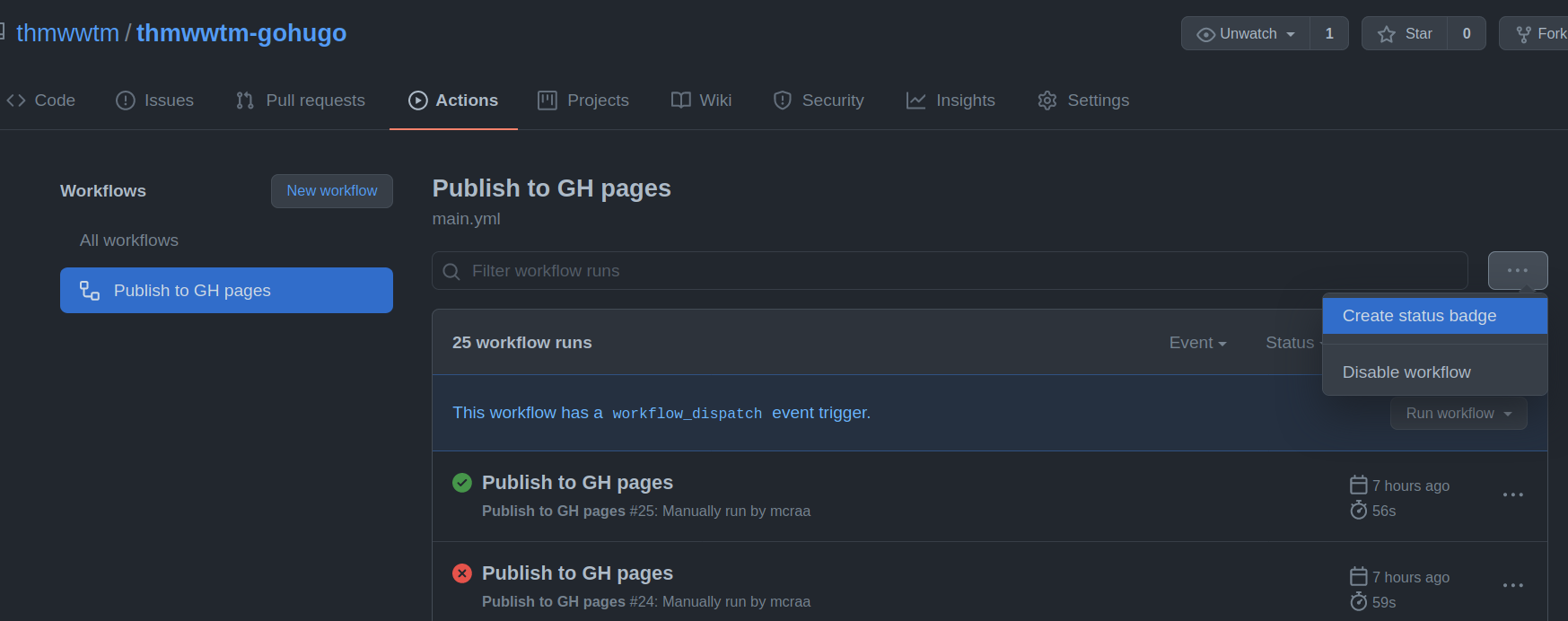Click the main.yml file name text

467,219
